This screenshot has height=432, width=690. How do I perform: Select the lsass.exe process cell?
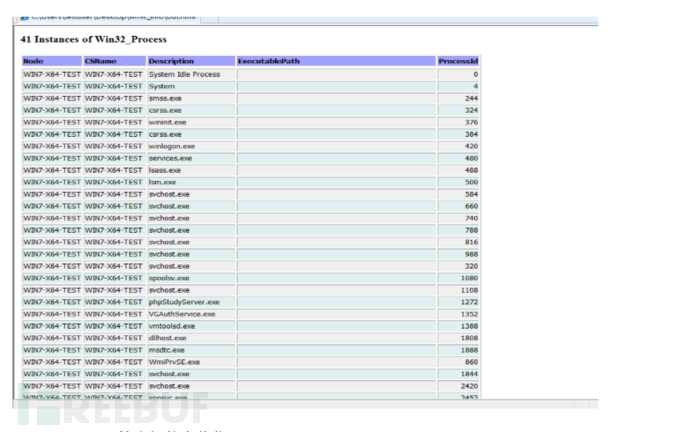pos(166,169)
